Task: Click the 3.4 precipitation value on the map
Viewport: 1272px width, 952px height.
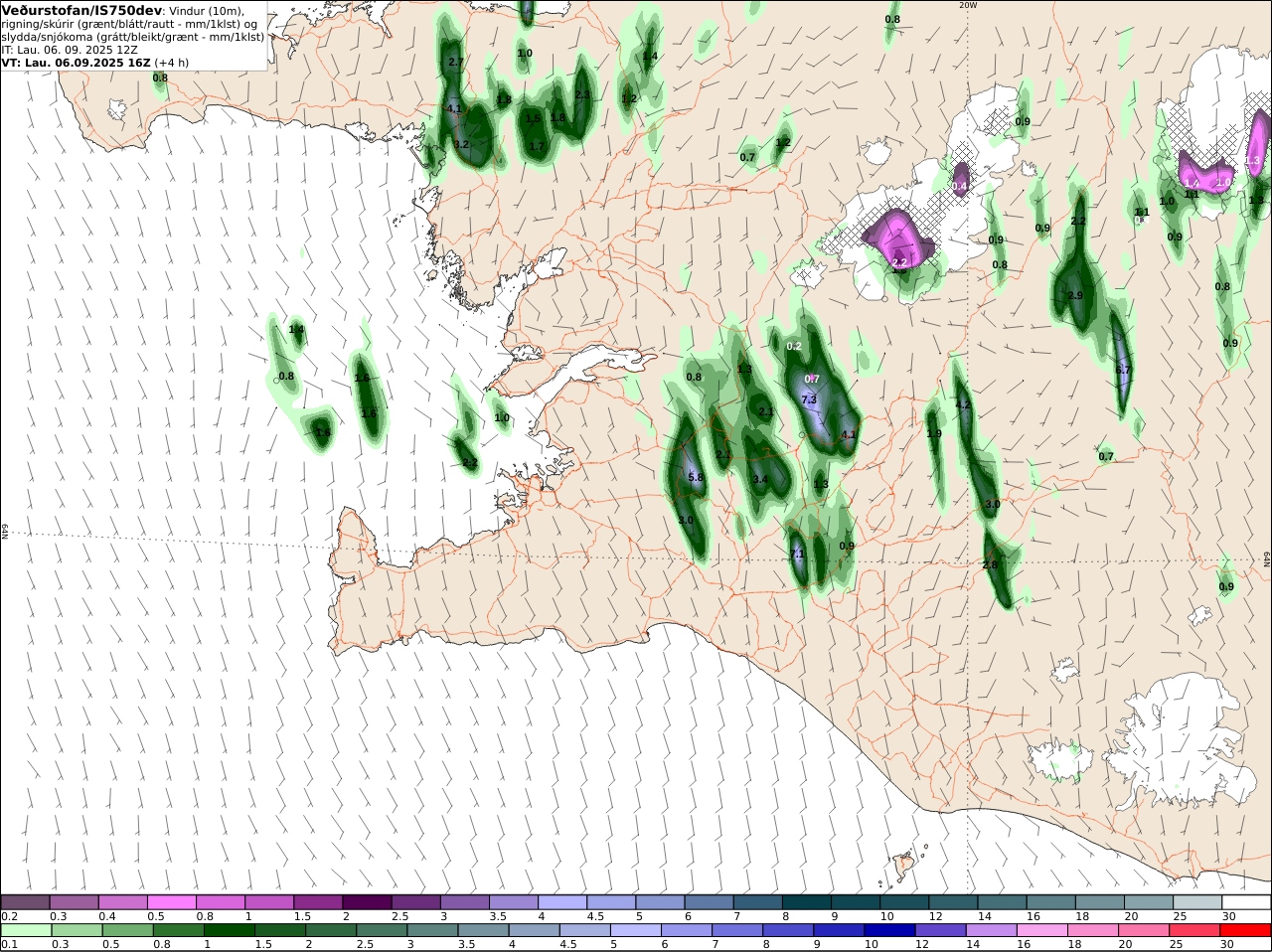Action: coord(760,479)
